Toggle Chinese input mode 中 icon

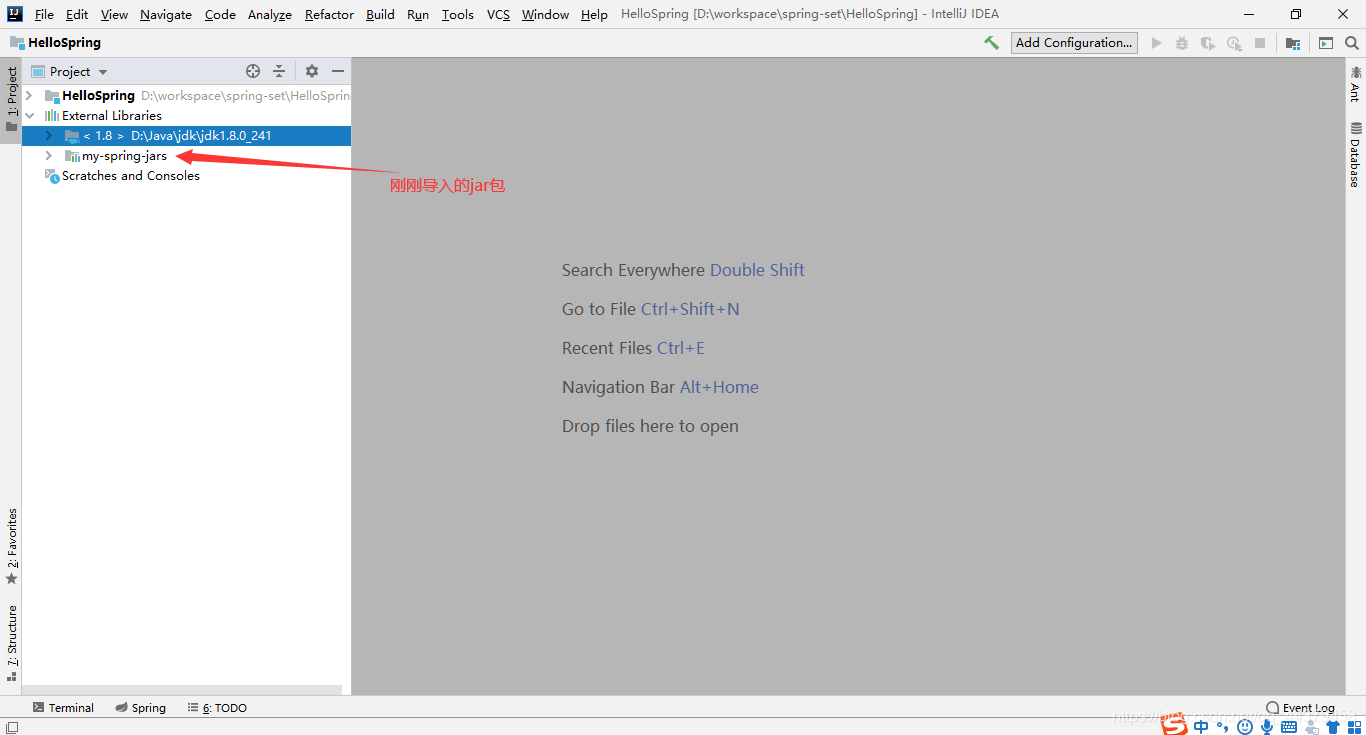(1201, 726)
